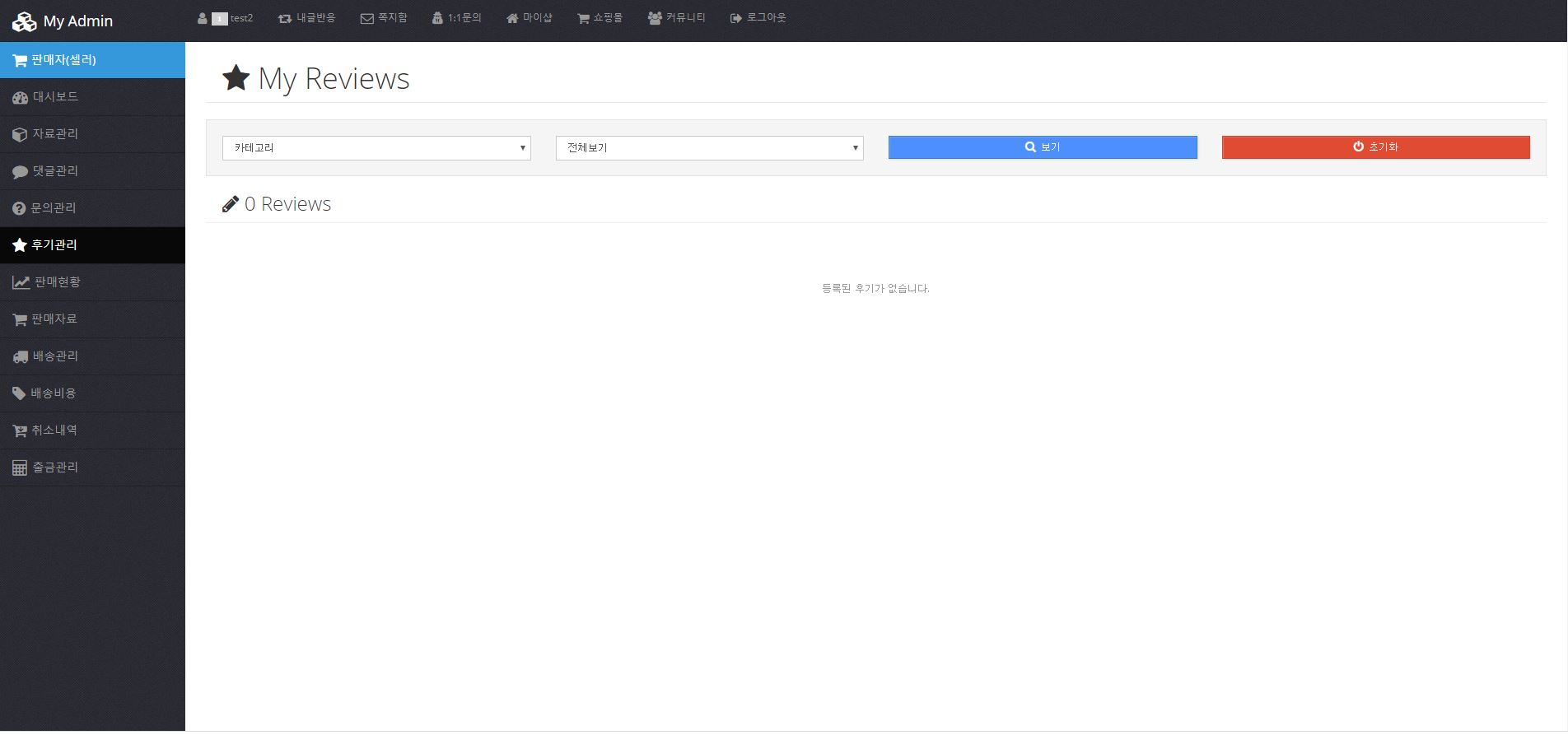The height and width of the screenshot is (735, 1568).
Task: Click the blue 보기 search button
Action: pos(1042,147)
